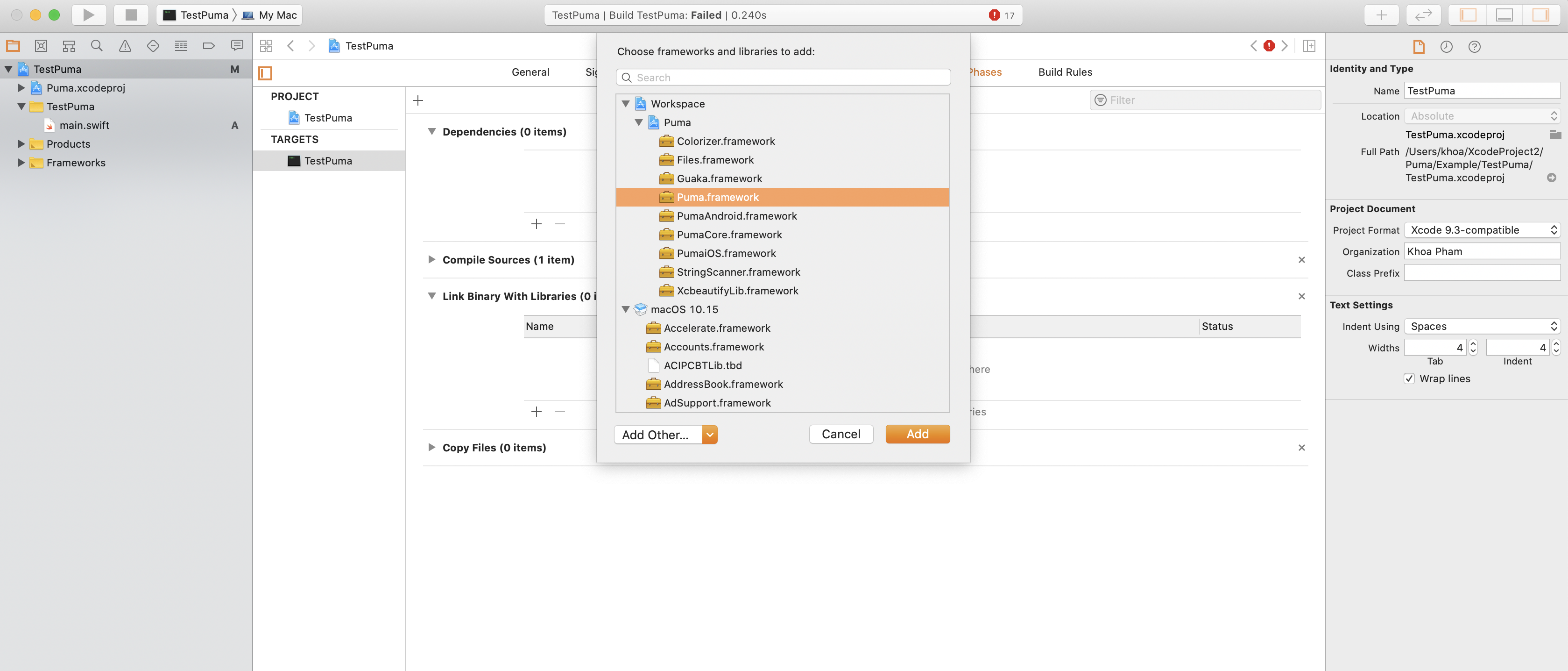Switch to the Build Rules tab
Viewport: 1568px width, 671px height.
click(x=1065, y=72)
